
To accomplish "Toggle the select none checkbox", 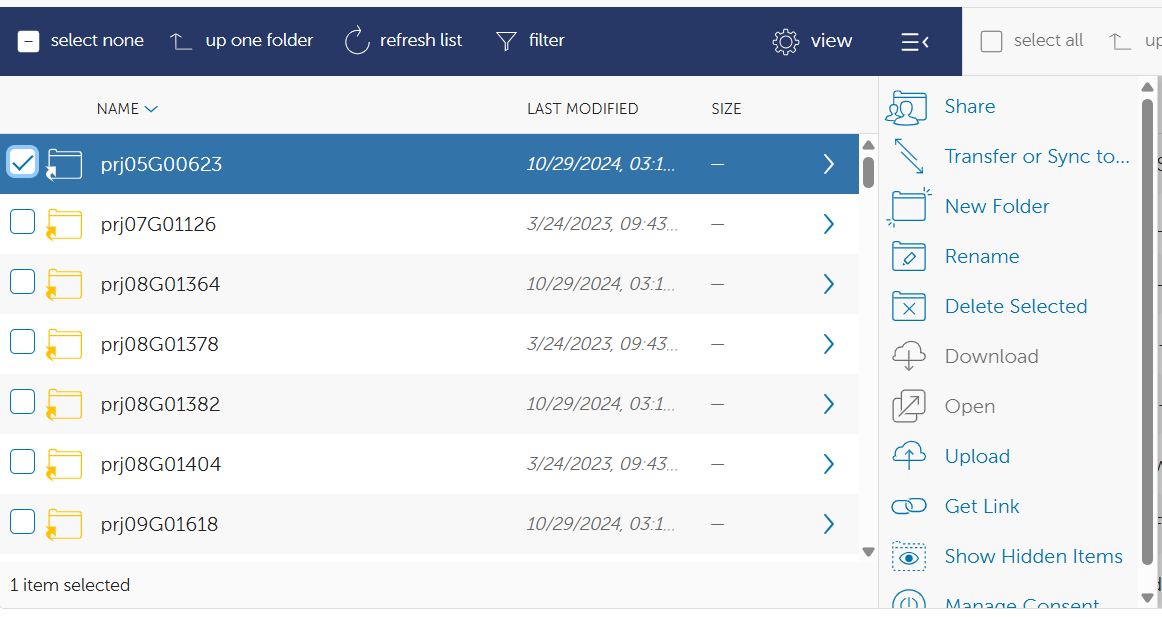I will point(28,41).
